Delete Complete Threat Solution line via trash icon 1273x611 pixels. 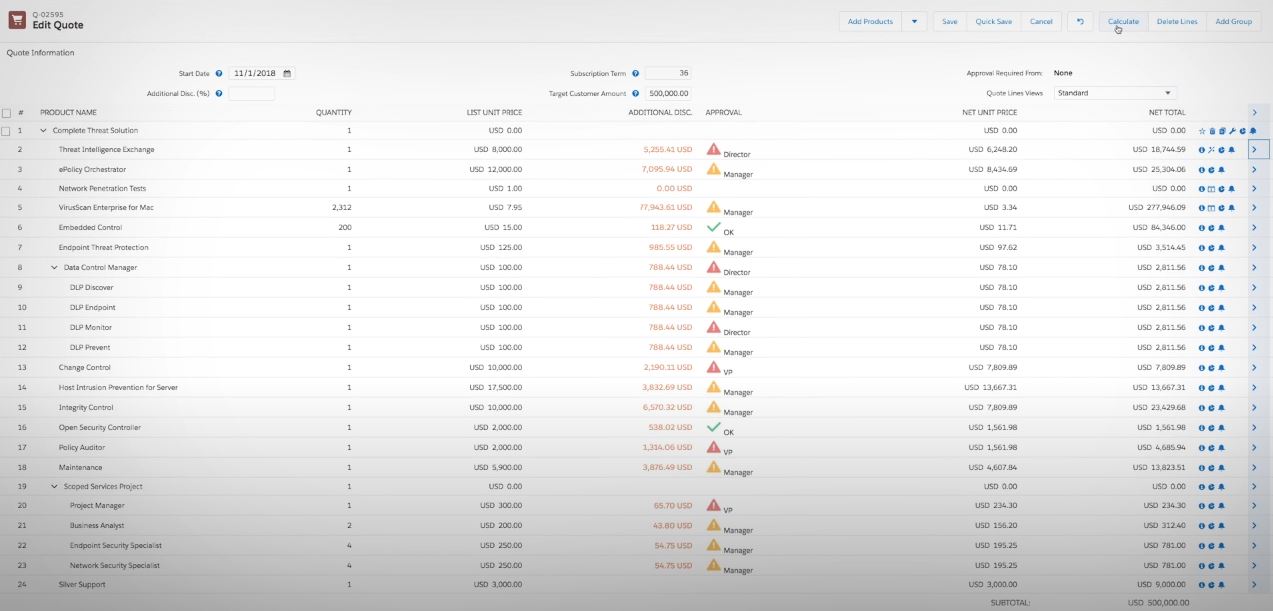[x=1212, y=131]
